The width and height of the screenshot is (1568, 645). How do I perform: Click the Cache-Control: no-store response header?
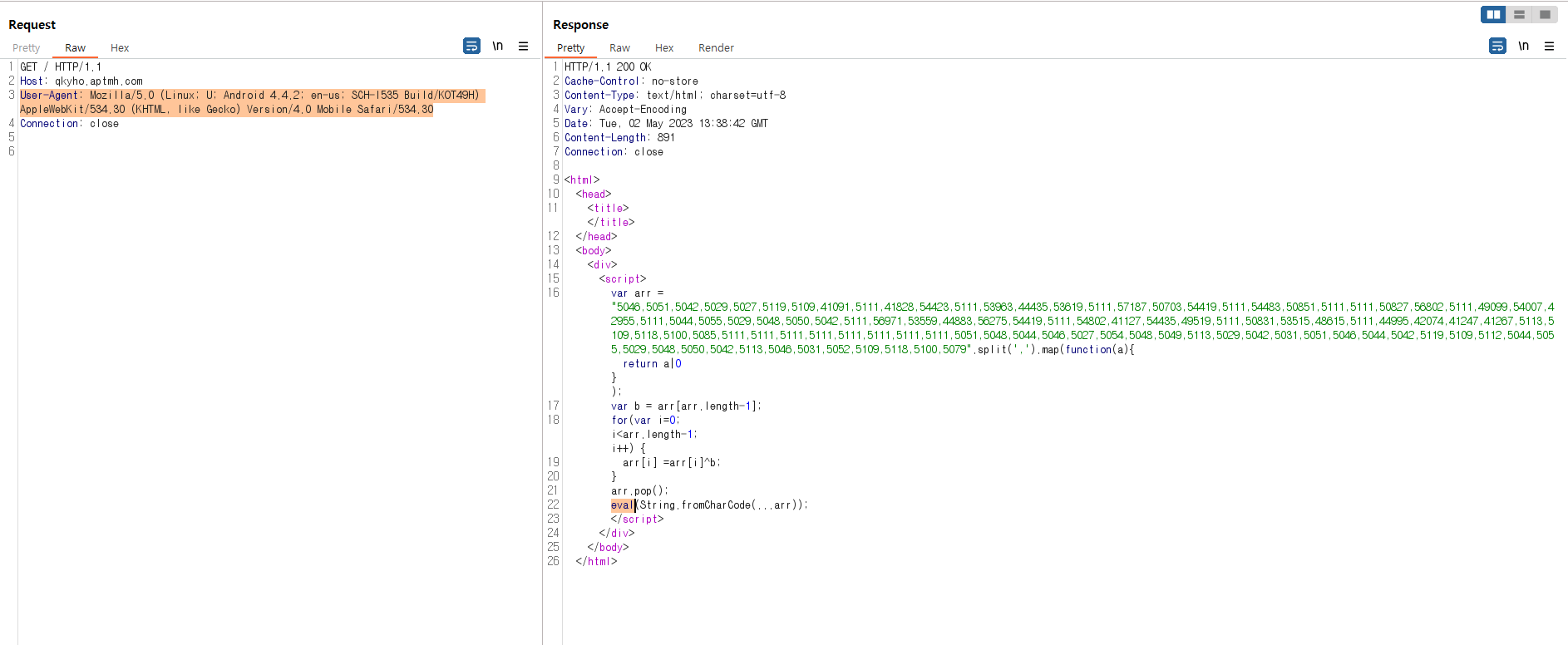(x=631, y=81)
